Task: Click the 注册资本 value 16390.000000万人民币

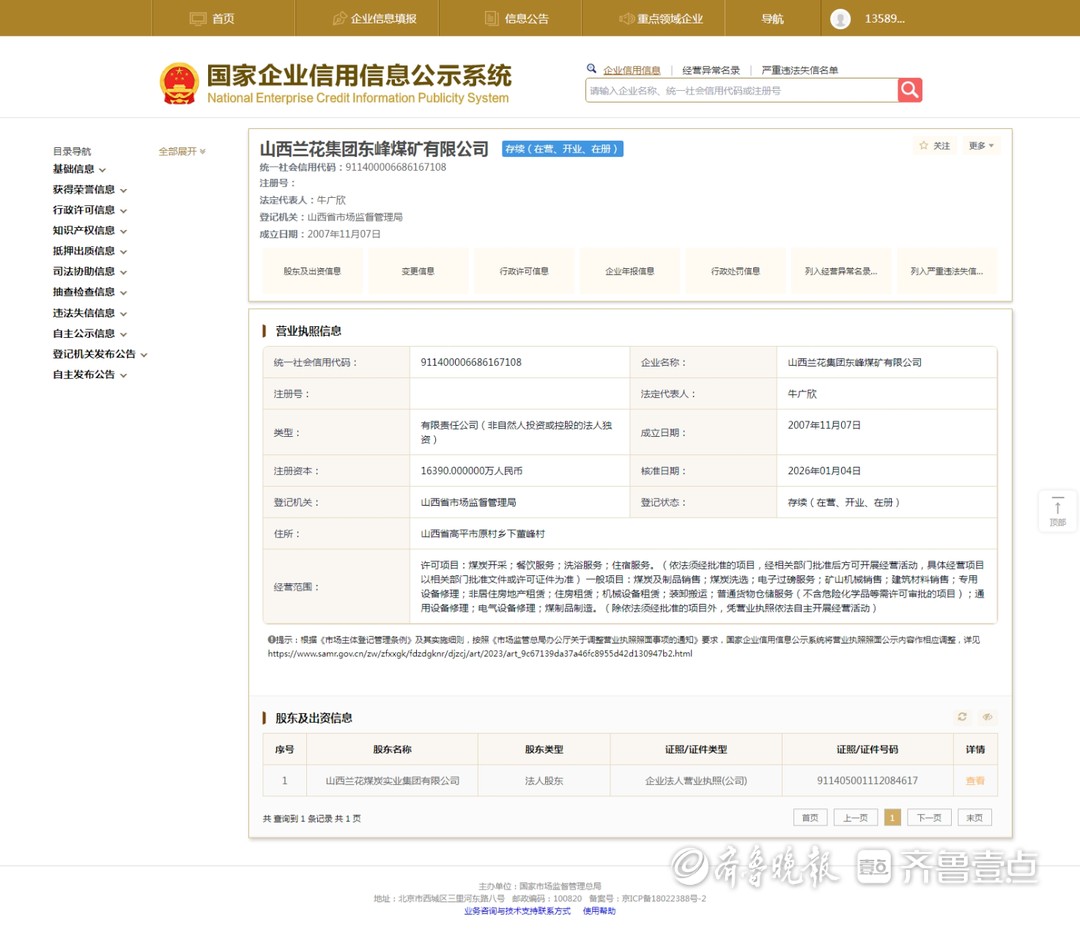Action: (x=472, y=471)
